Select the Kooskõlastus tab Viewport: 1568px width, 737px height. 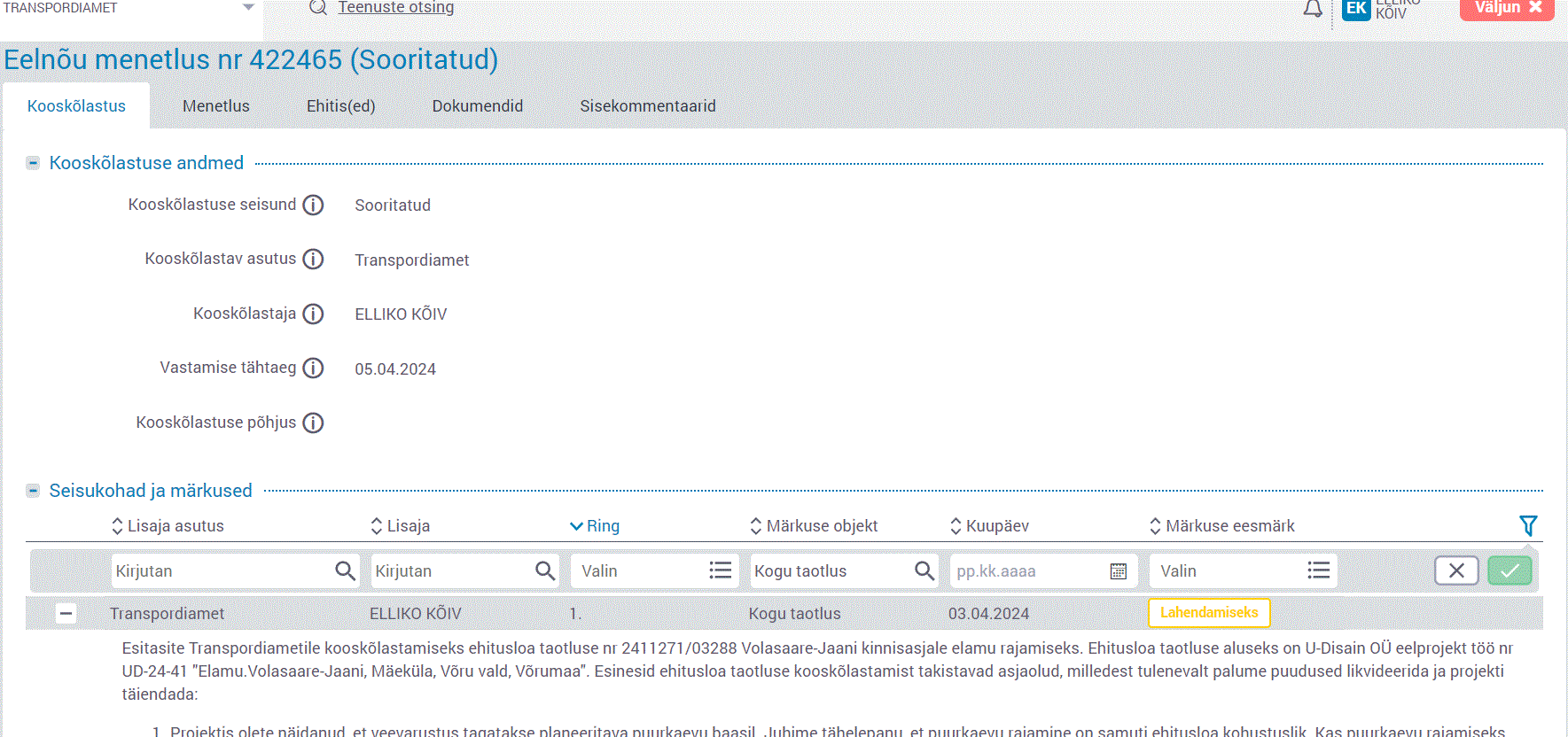click(x=76, y=106)
